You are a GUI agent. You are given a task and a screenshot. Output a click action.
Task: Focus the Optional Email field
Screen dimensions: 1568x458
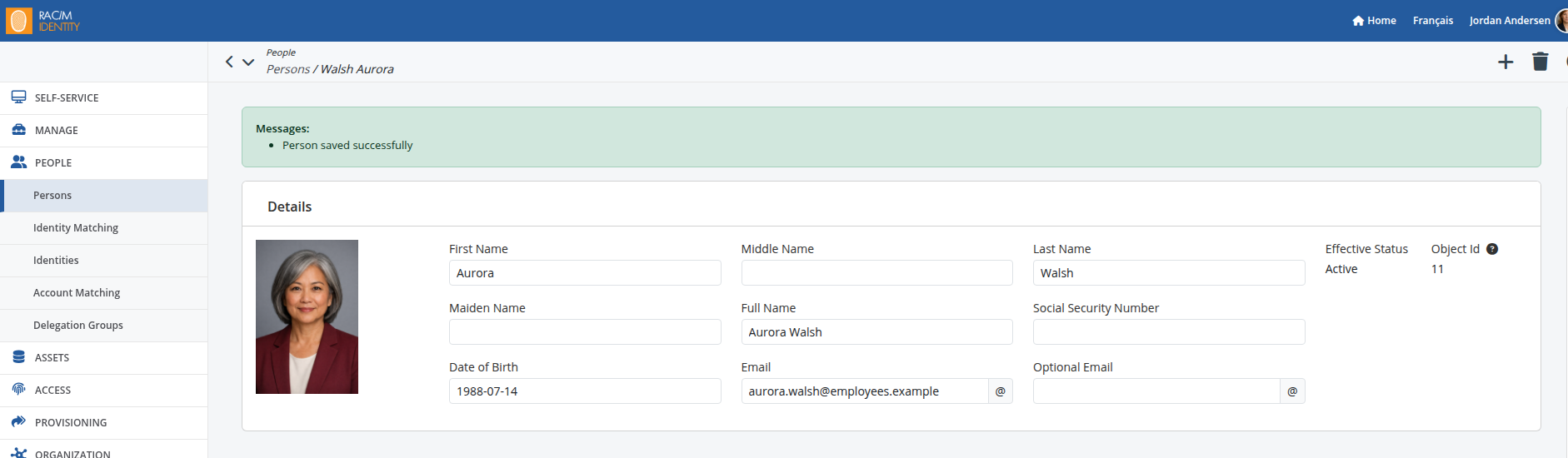pos(1156,391)
